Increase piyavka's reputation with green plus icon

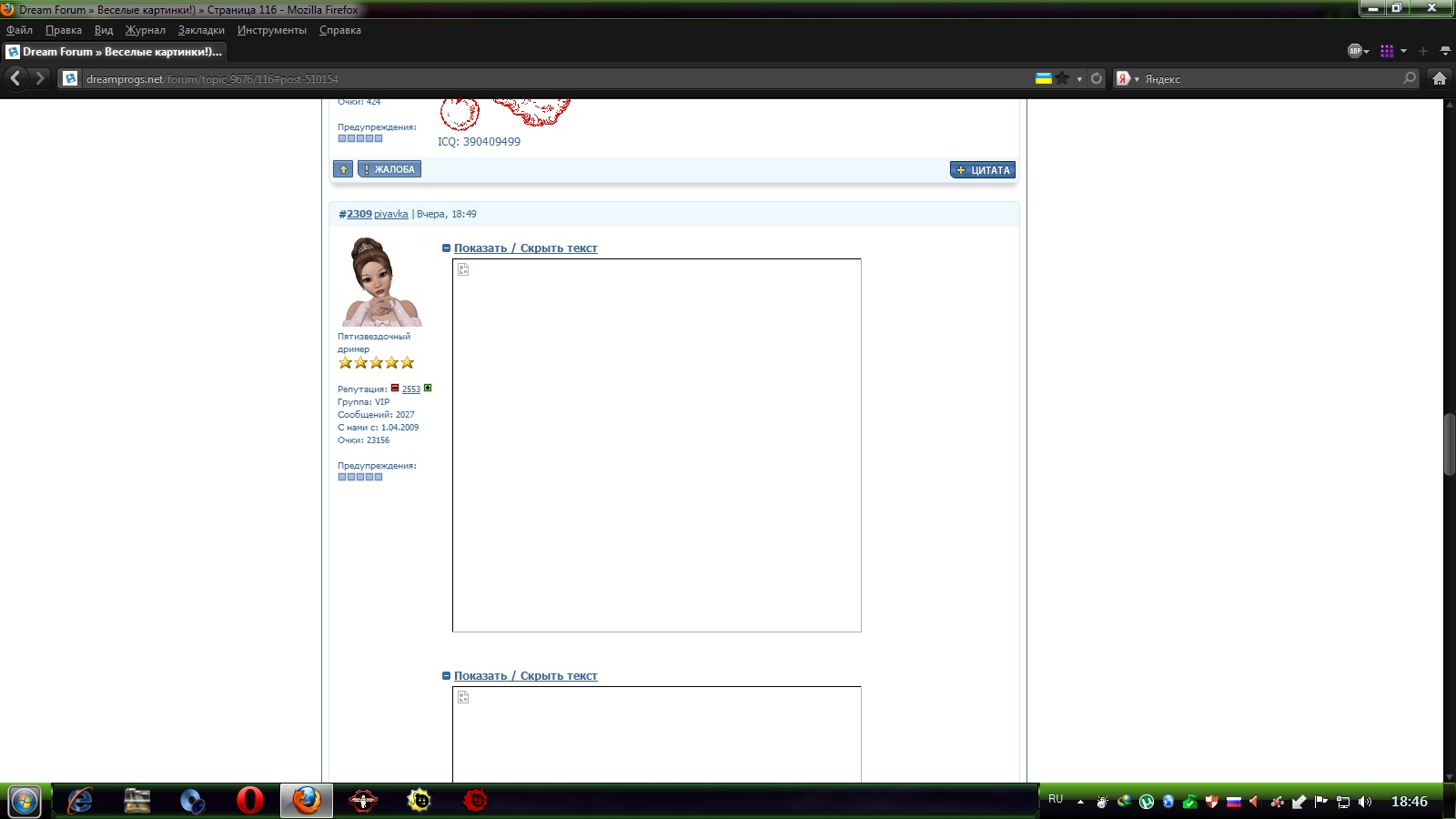tap(428, 388)
